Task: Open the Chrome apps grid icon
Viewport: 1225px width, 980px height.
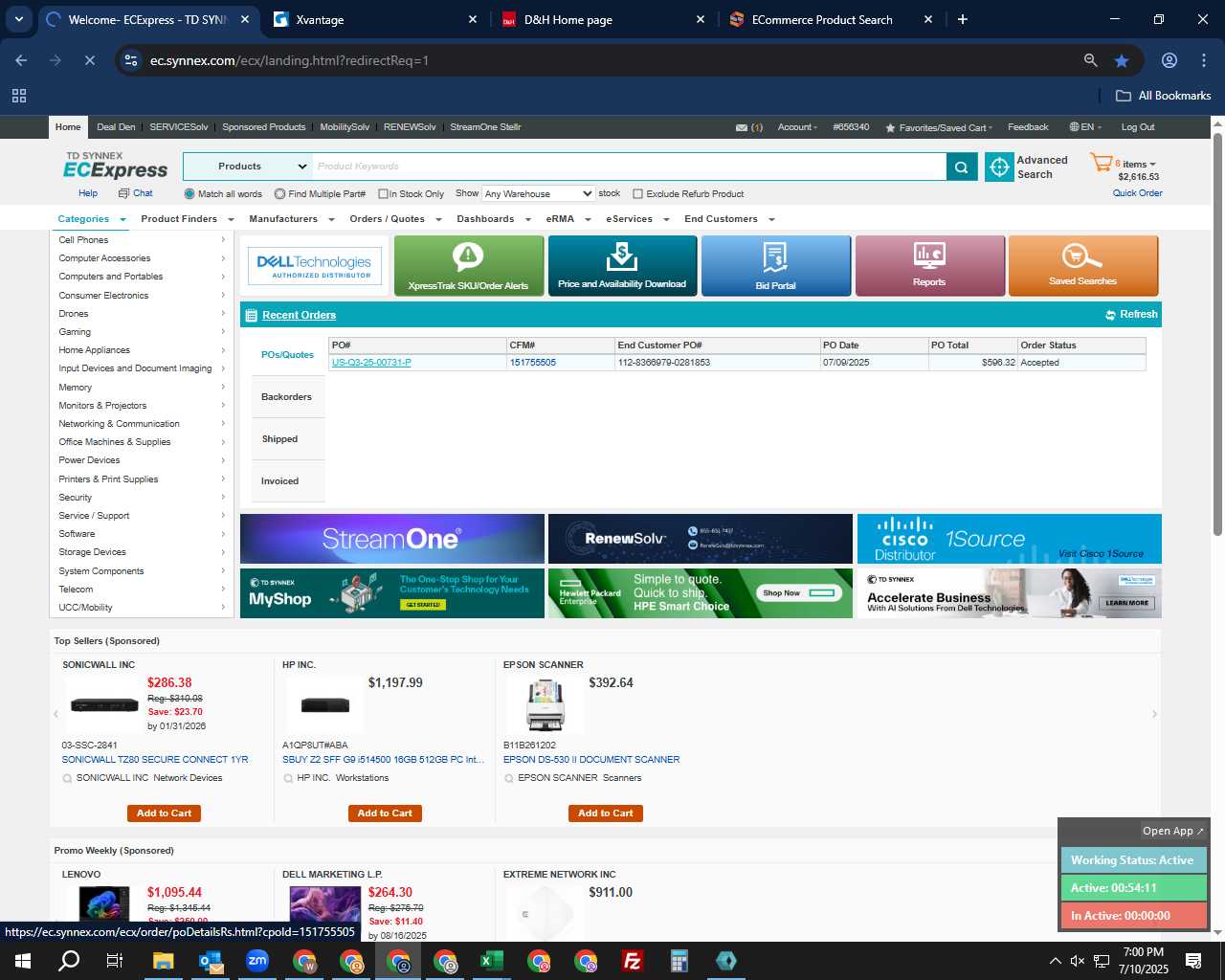Action: pos(19,96)
